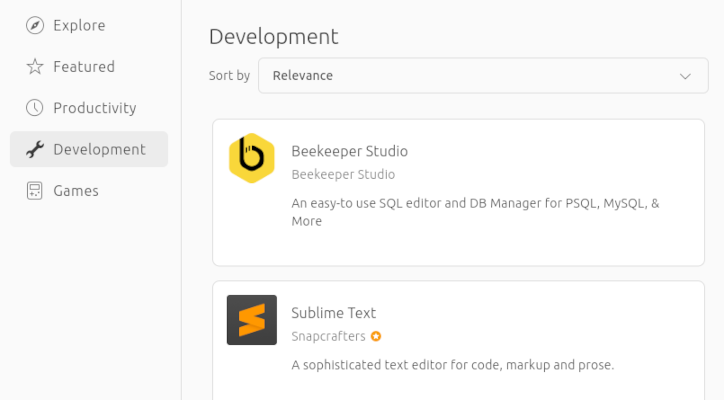The width and height of the screenshot is (724, 400).
Task: Click the chevron arrow in the sort box
Action: [x=685, y=76]
